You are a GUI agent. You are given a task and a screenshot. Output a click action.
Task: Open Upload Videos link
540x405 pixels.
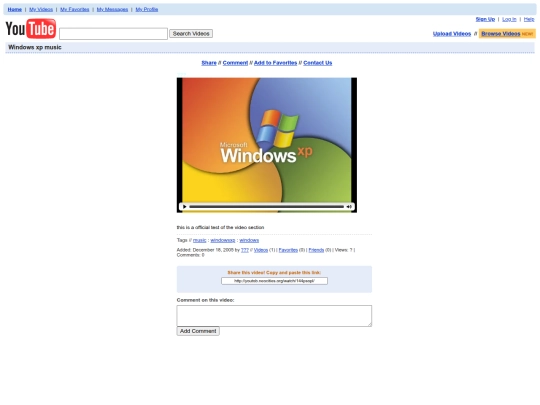452,33
